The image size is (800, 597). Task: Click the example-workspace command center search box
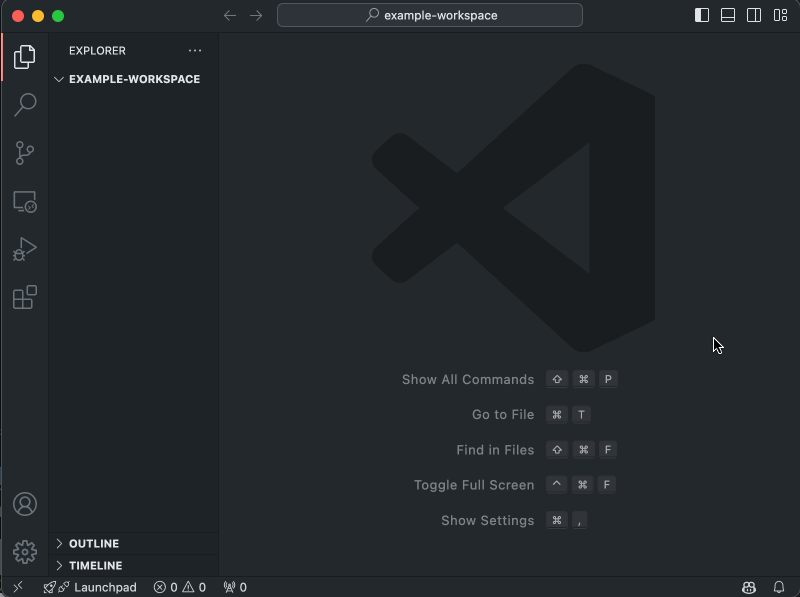pyautogui.click(x=430, y=15)
